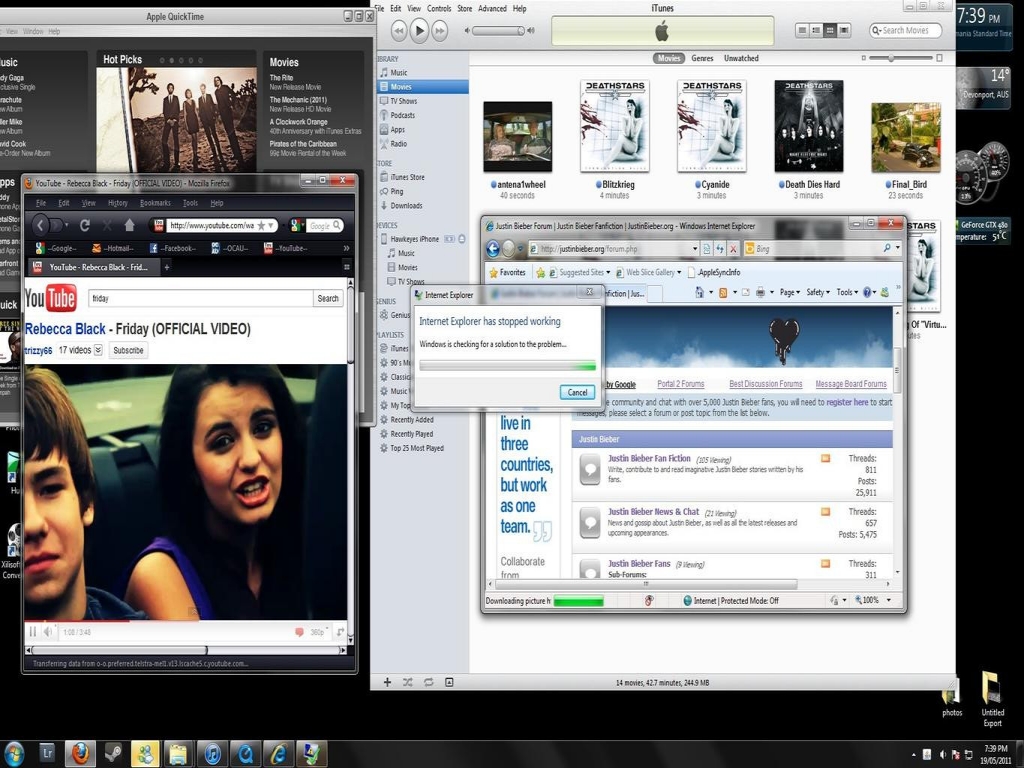Image resolution: width=1024 pixels, height=768 pixels.
Task: Pause the YouTube video
Action: (33, 632)
